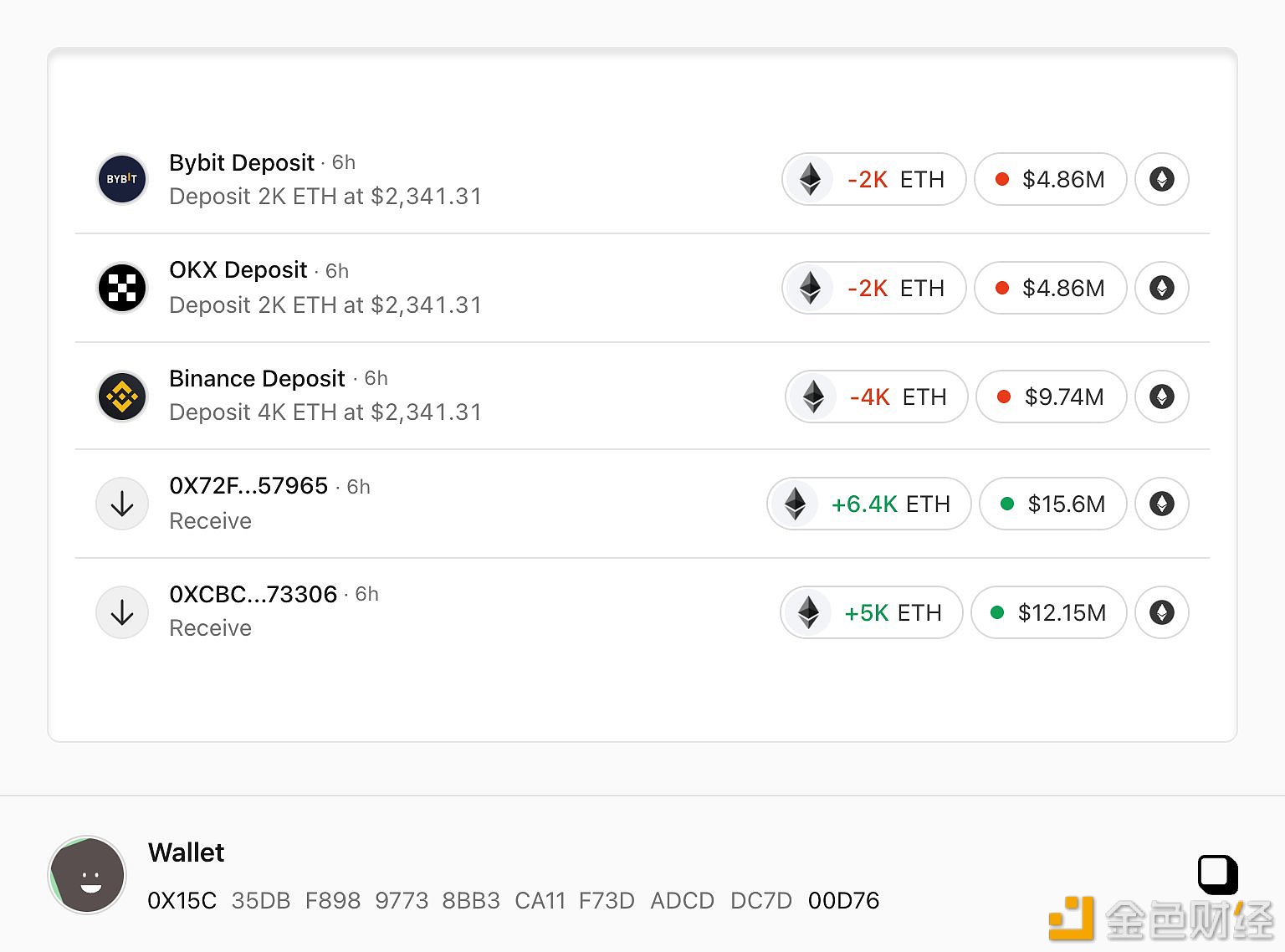1285x952 pixels.
Task: Select the -4K ETH amount pill
Action: 877,397
